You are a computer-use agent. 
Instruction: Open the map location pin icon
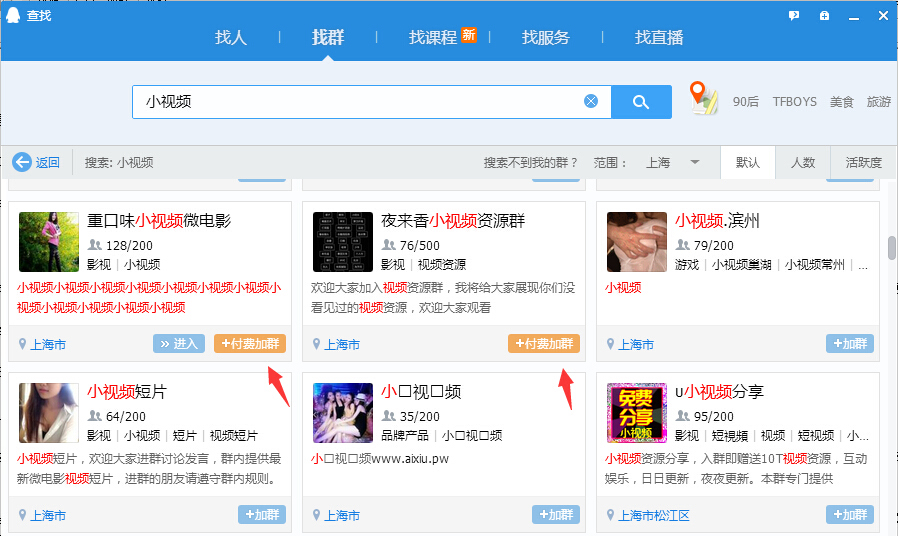(x=703, y=98)
